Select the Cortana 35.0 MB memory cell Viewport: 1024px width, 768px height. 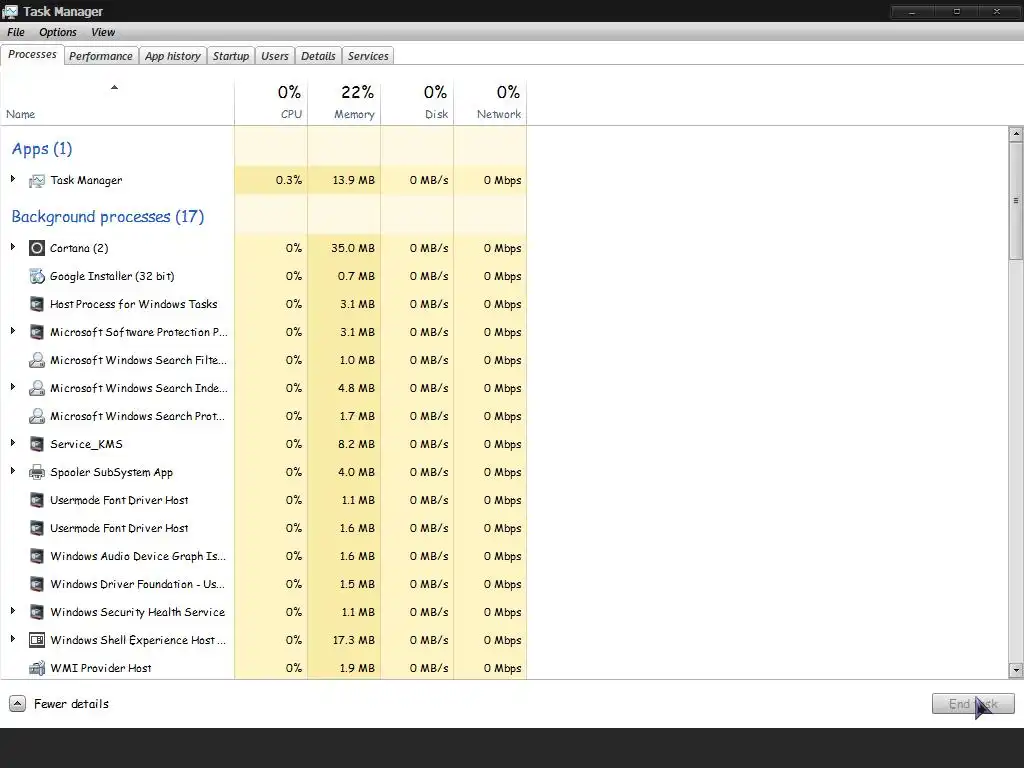(x=344, y=248)
